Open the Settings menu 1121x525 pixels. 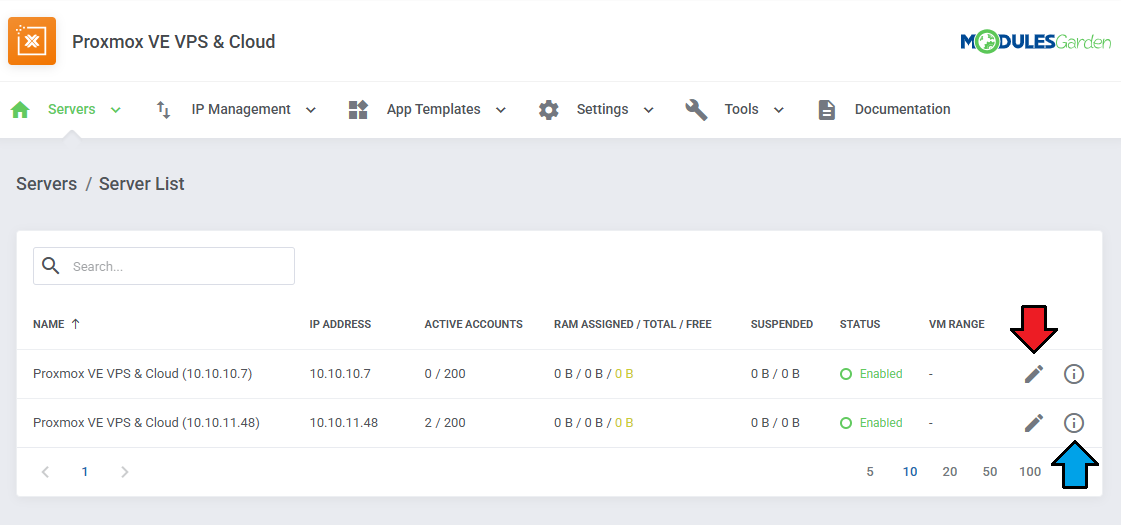pyautogui.click(x=603, y=109)
